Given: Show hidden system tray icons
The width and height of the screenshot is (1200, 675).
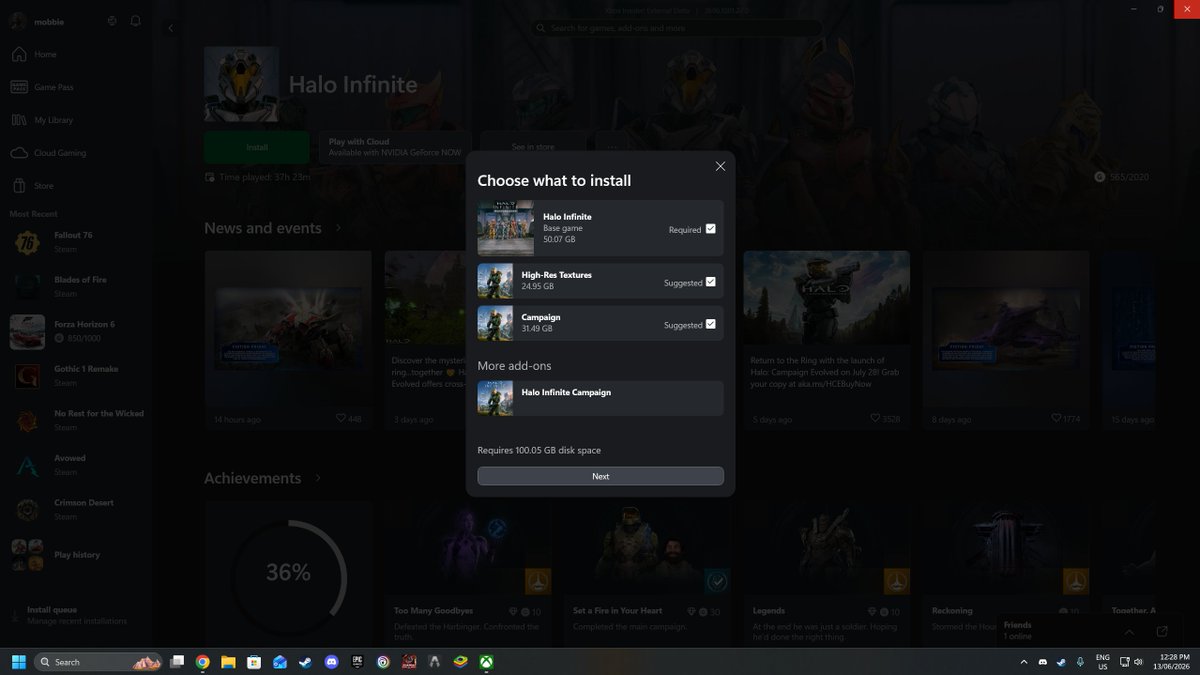Looking at the screenshot, I should pyautogui.click(x=1024, y=662).
